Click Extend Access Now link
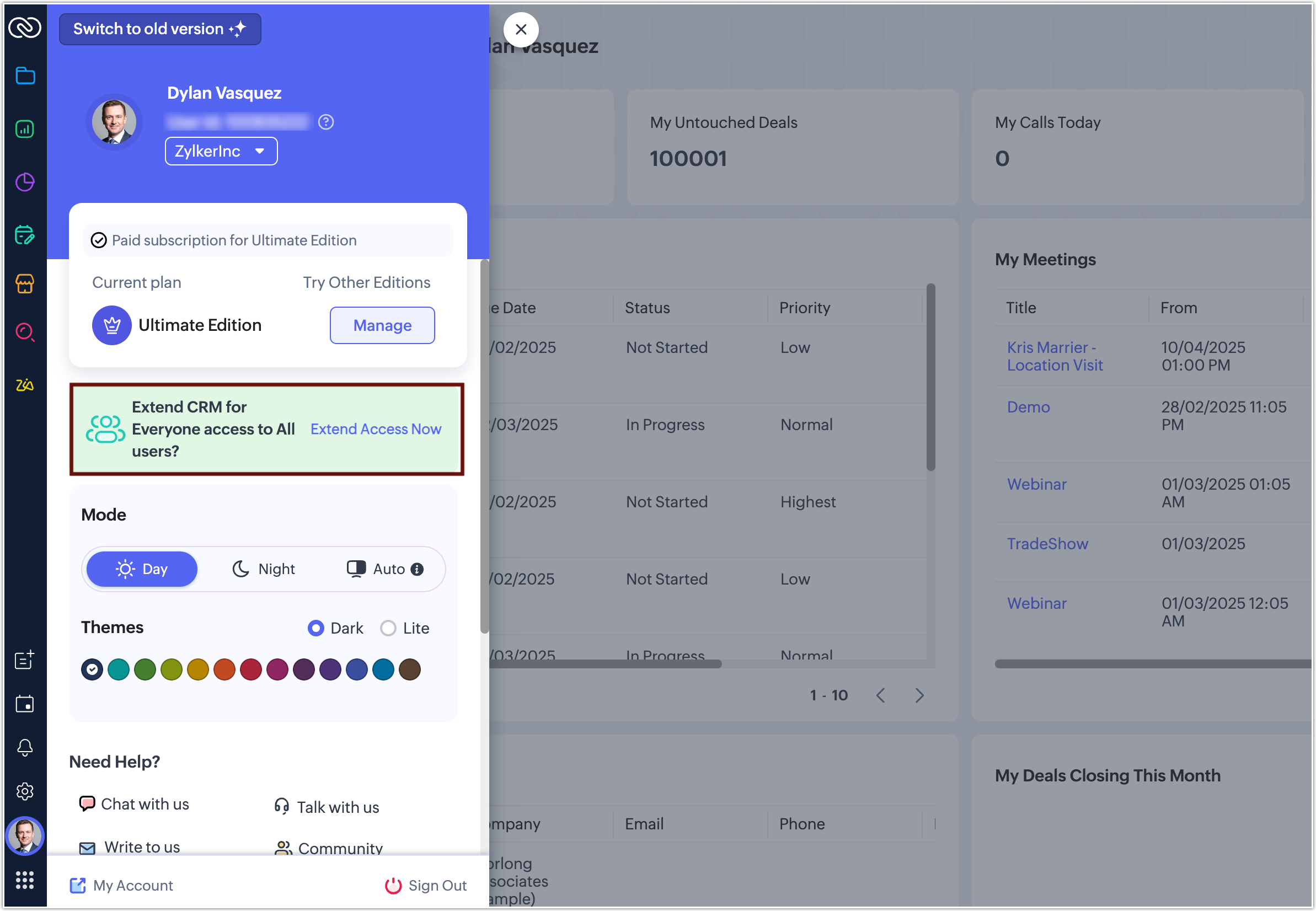Viewport: 1316px width, 911px height. 376,429
